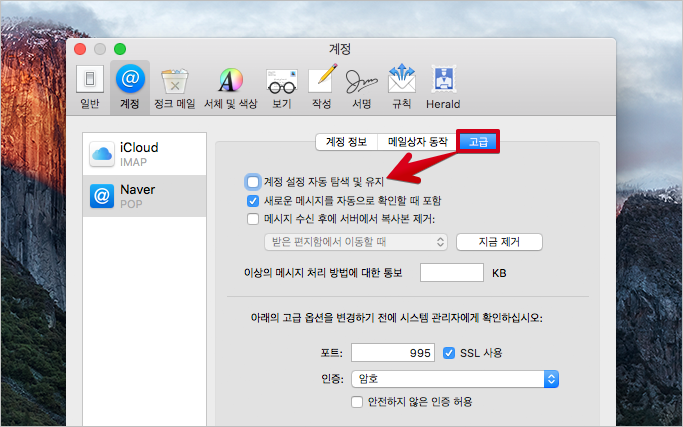The width and height of the screenshot is (683, 427).
Task: Open 서체 및 색상 fonts and colors pane
Action: point(231,87)
